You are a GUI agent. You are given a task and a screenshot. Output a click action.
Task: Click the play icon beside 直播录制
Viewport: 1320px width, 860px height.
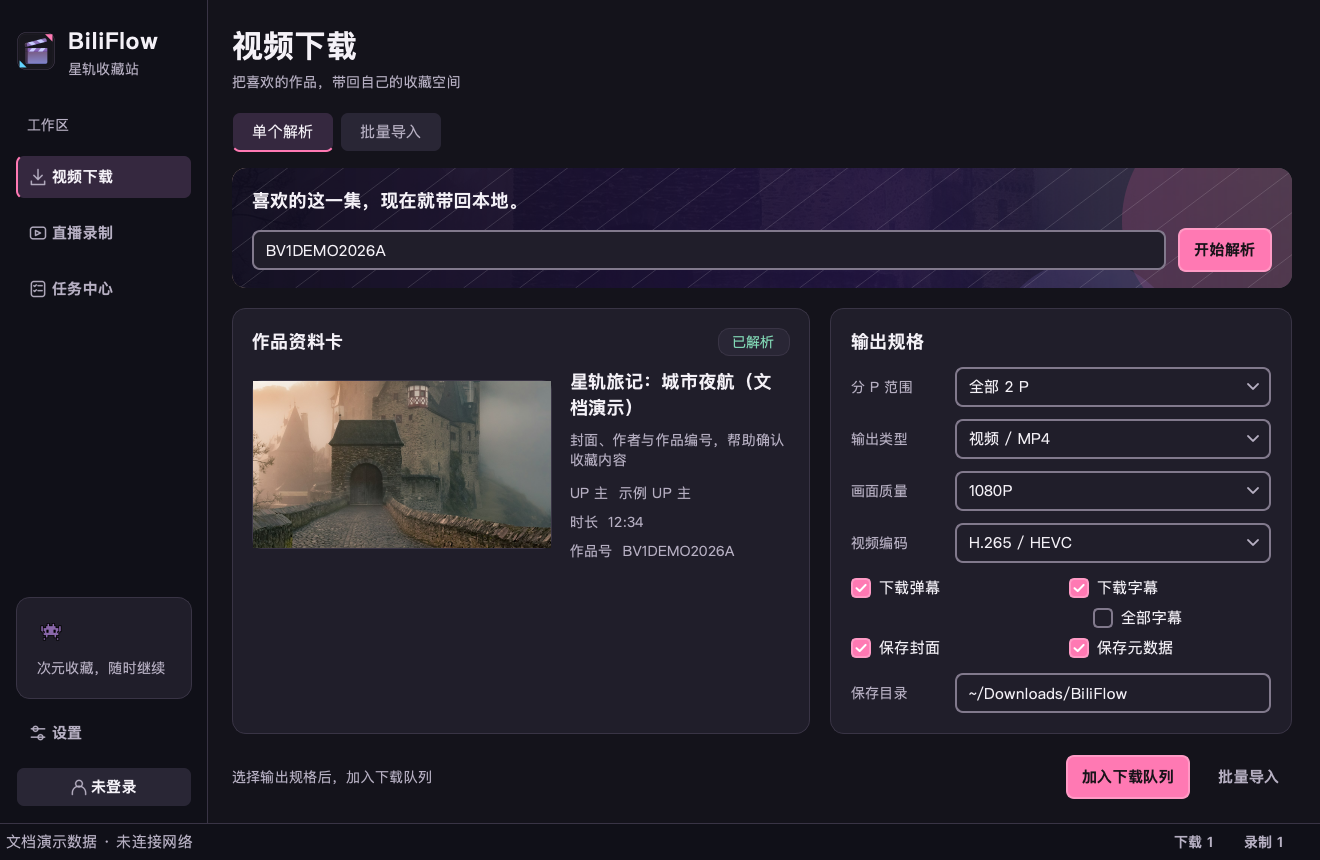point(37,233)
